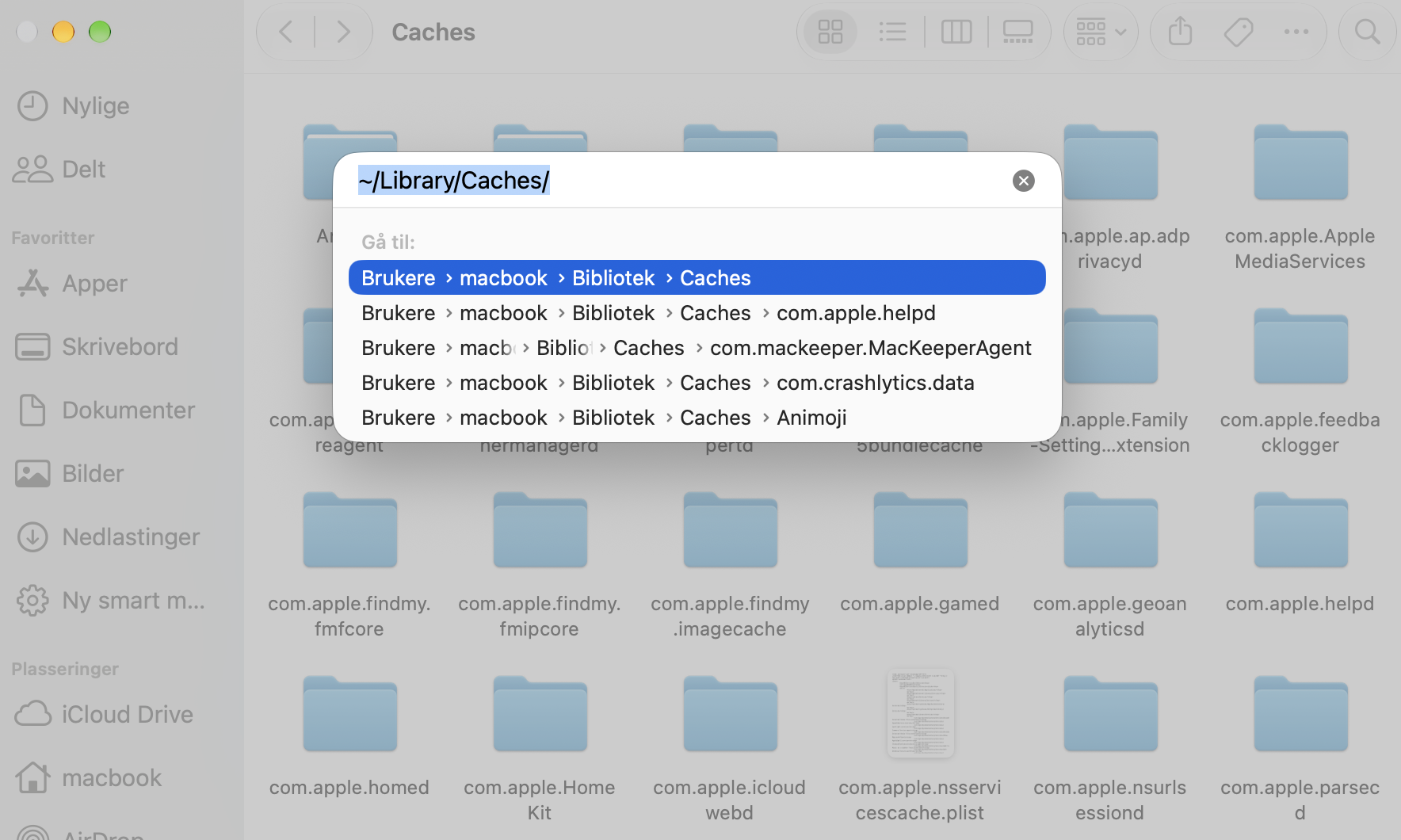
Task: Open Nylige in the sidebar
Action: click(73, 106)
